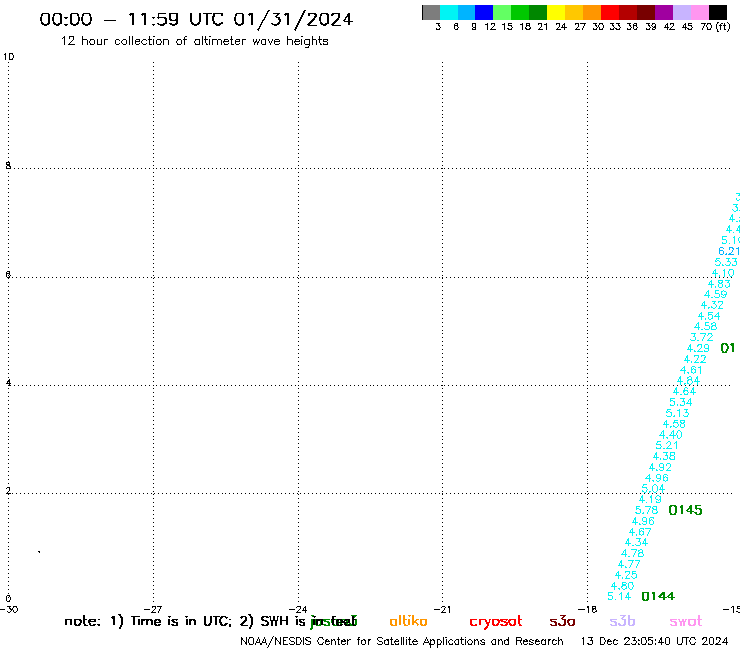Click the 'swot' satellite label
Image resolution: width=740 pixels, height=650 pixels.
click(x=686, y=621)
